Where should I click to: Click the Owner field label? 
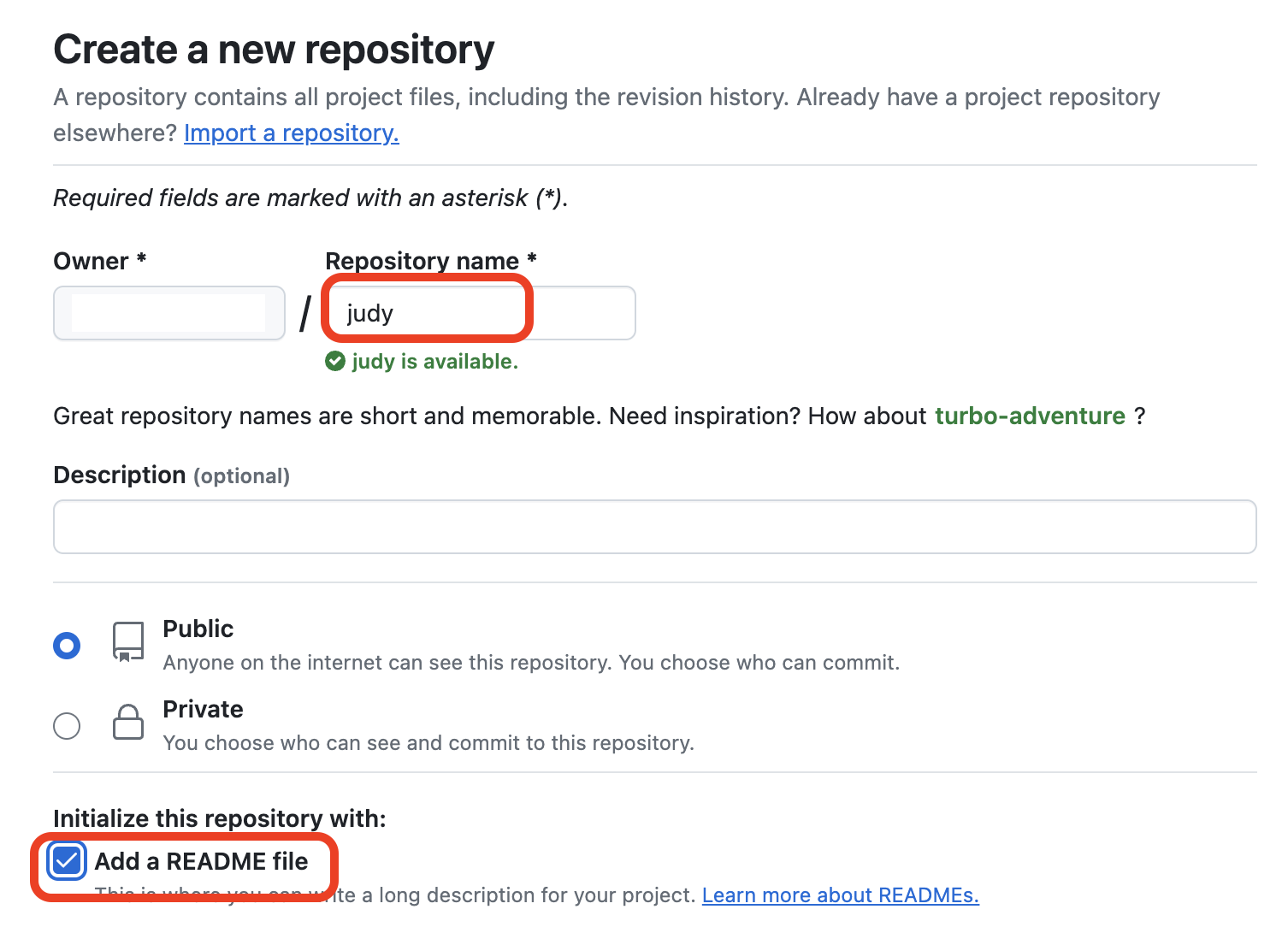(91, 261)
